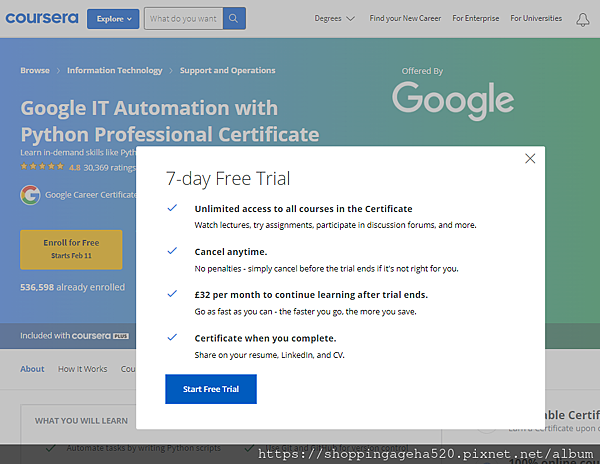600x464 pixels.
Task: Click checkmark beside Unlimited access
Action: coord(172,208)
